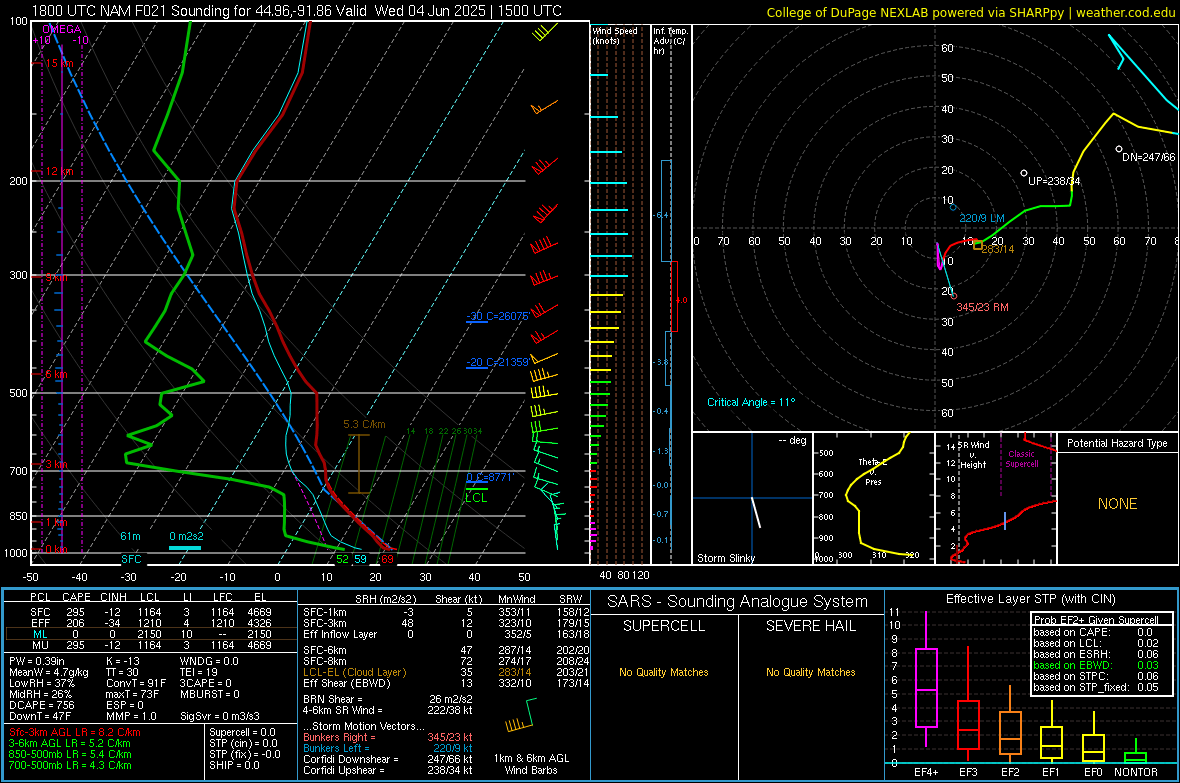This screenshot has width=1180, height=783.
Task: Click the Prob EF2+ Given Supercell heading
Action: [1096, 620]
